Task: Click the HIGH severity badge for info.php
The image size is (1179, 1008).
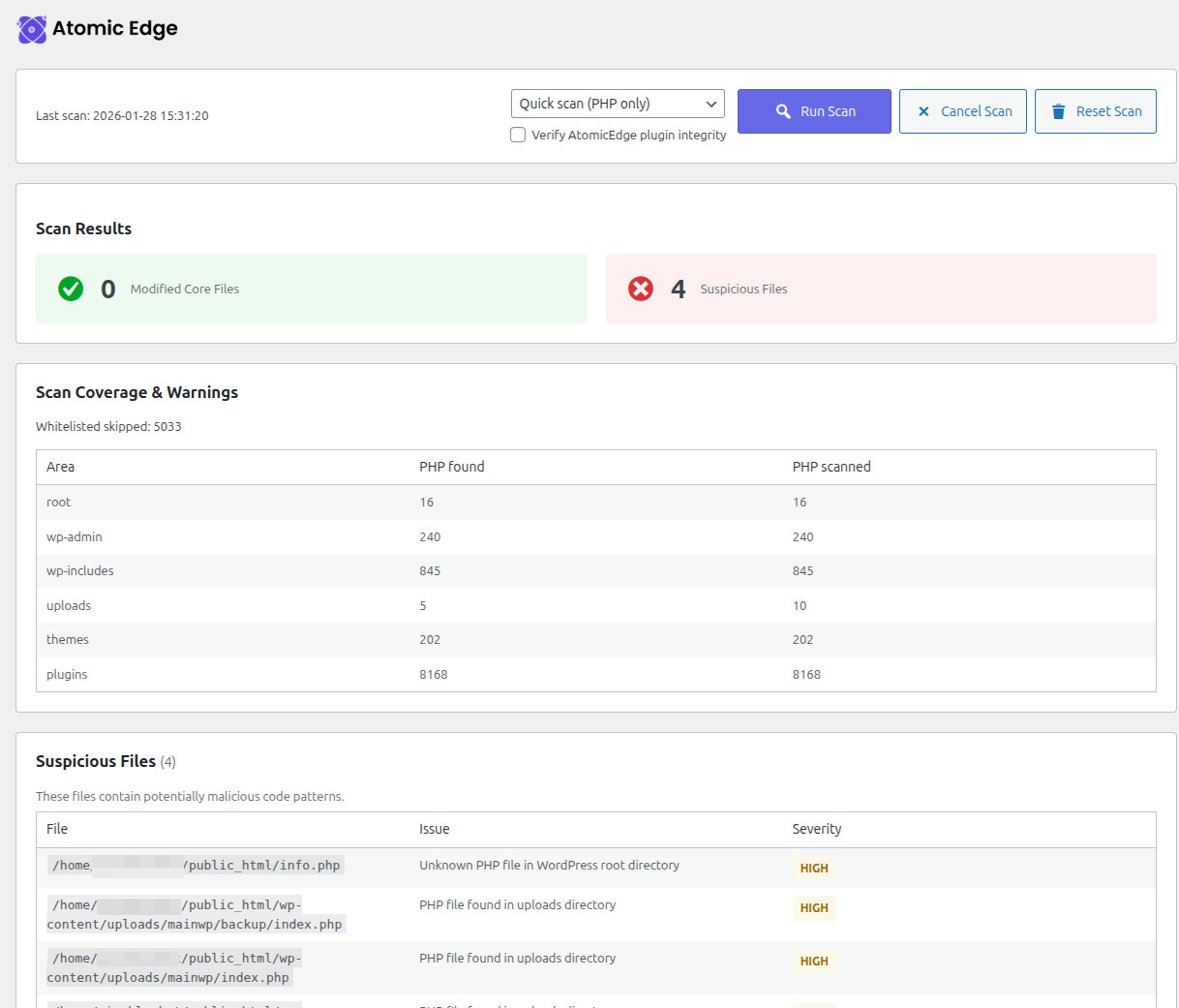Action: (813, 869)
